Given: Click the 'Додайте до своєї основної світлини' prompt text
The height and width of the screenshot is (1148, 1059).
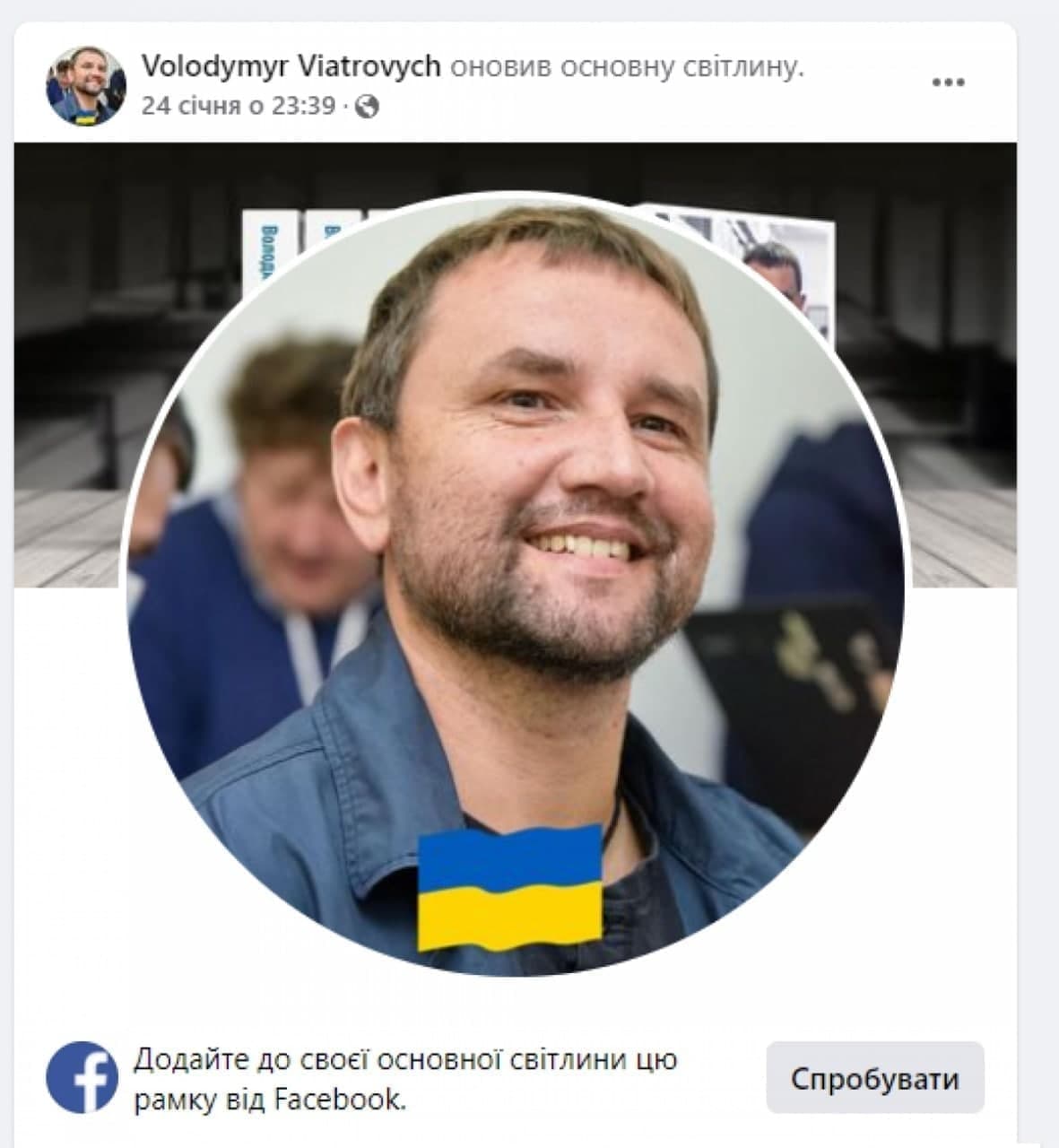Looking at the screenshot, I should [x=406, y=1059].
